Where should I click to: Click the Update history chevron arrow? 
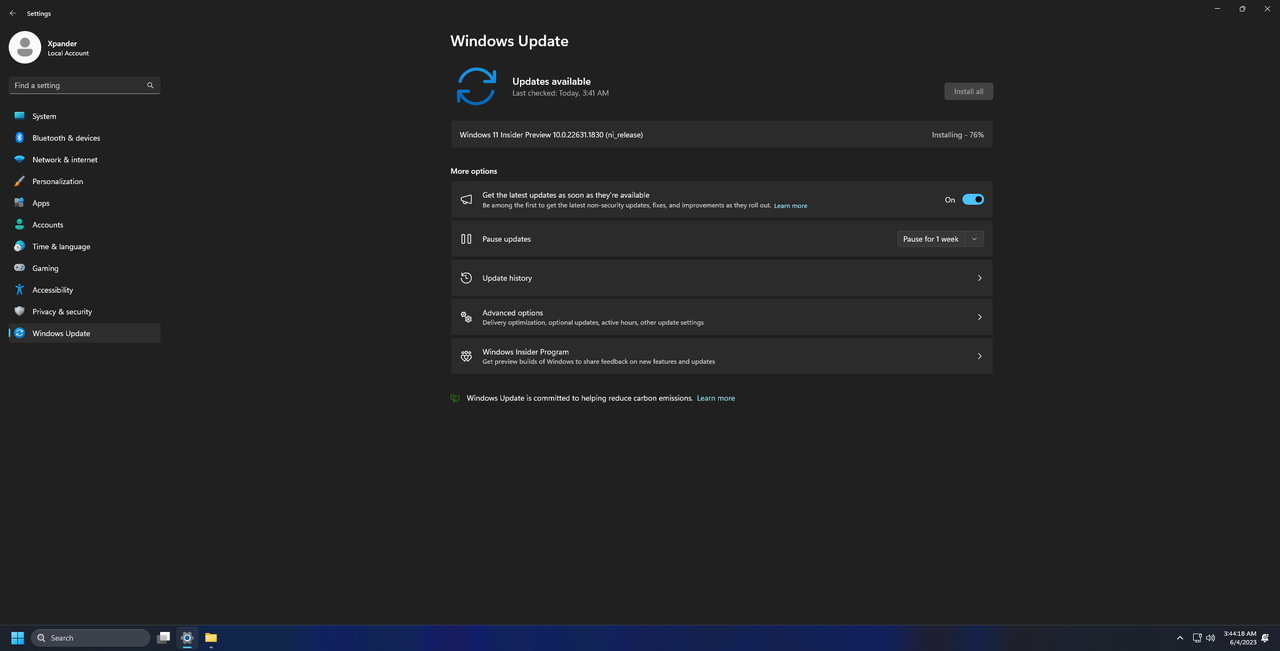click(979, 278)
